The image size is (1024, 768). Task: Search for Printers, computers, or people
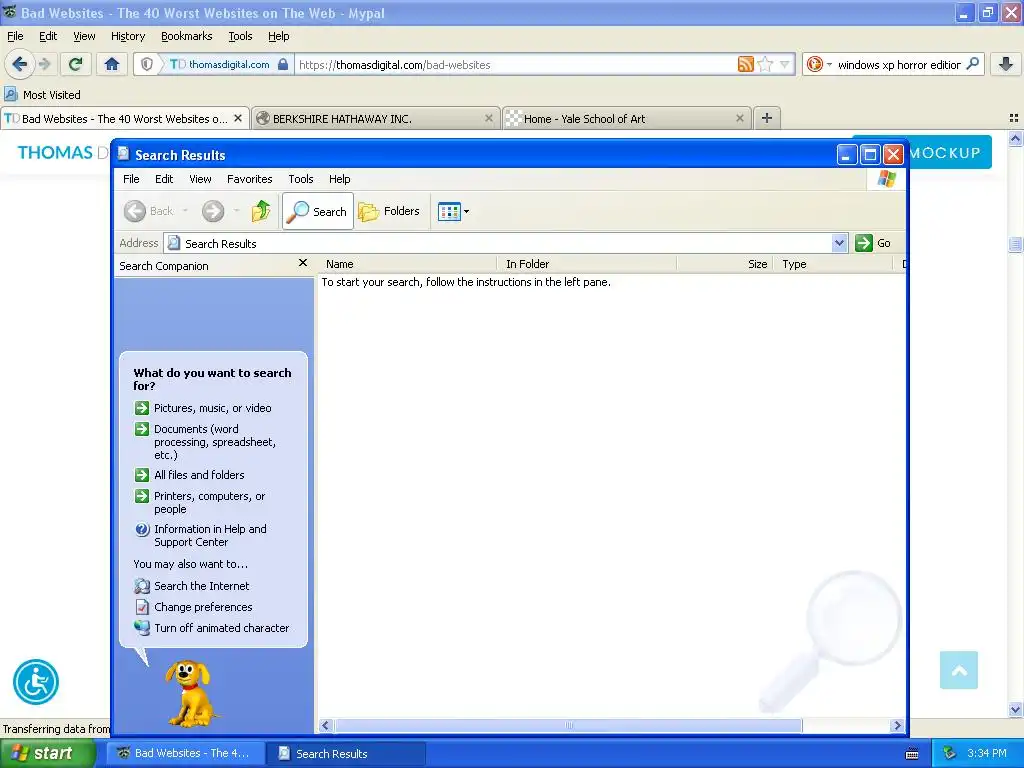click(x=200, y=502)
